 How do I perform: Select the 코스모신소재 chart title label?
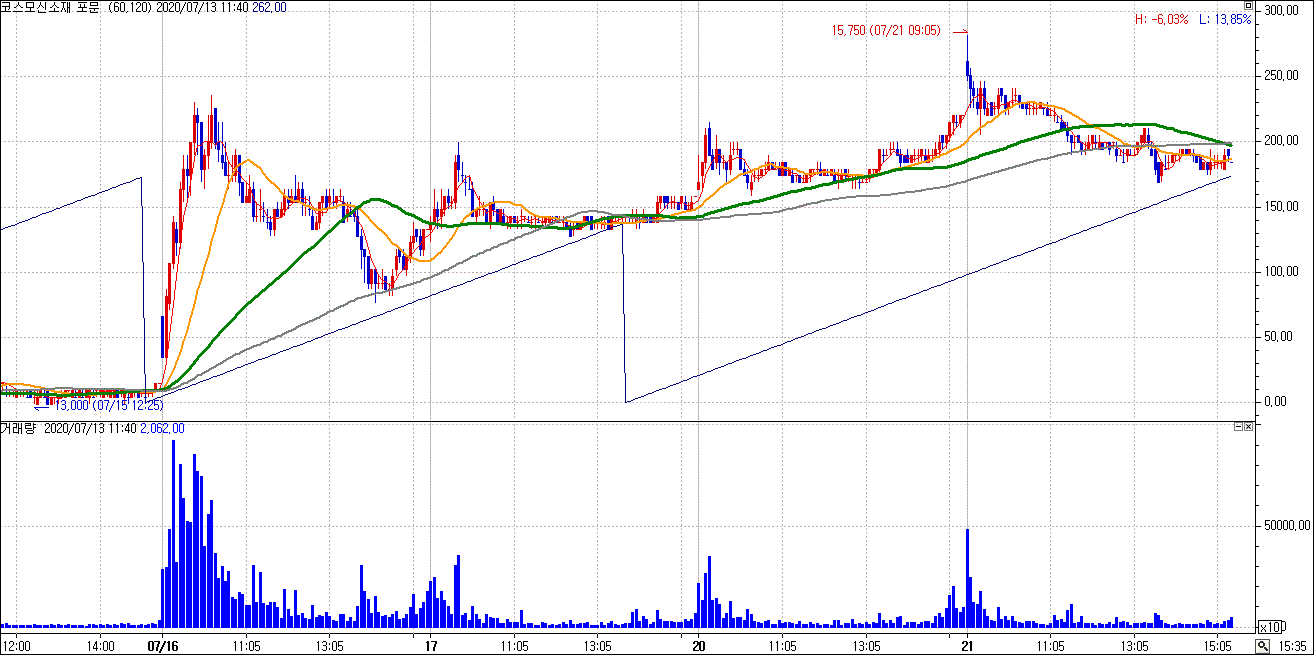[x=50, y=7]
